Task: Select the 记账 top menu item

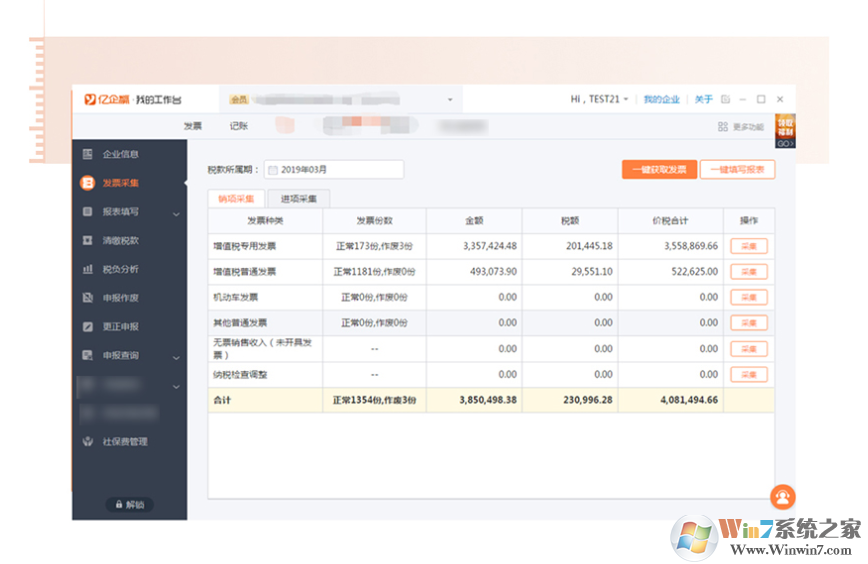Action: (x=239, y=126)
